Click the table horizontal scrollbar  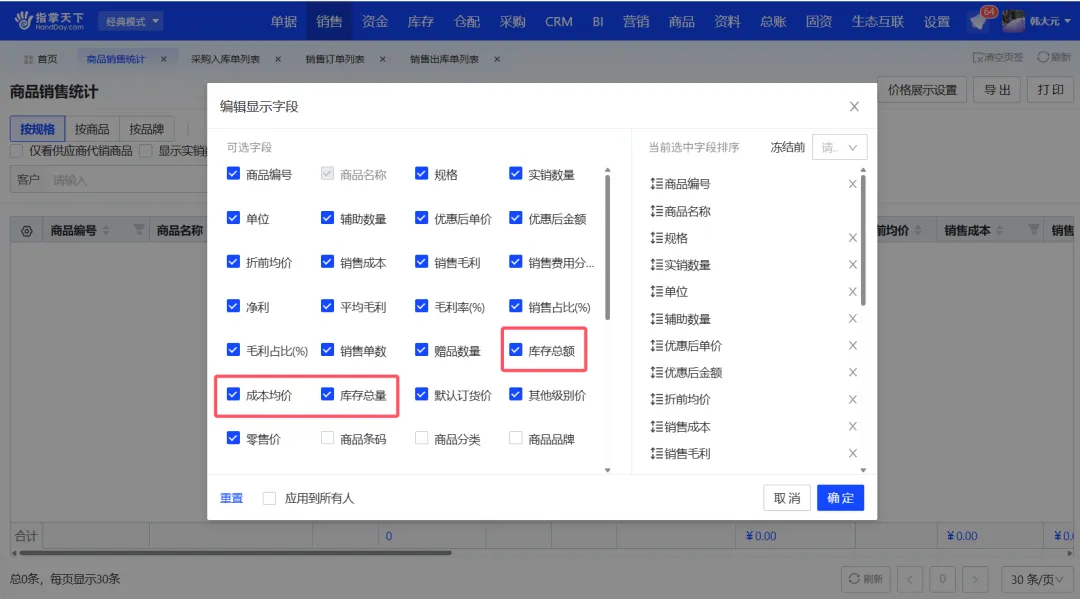236,552
